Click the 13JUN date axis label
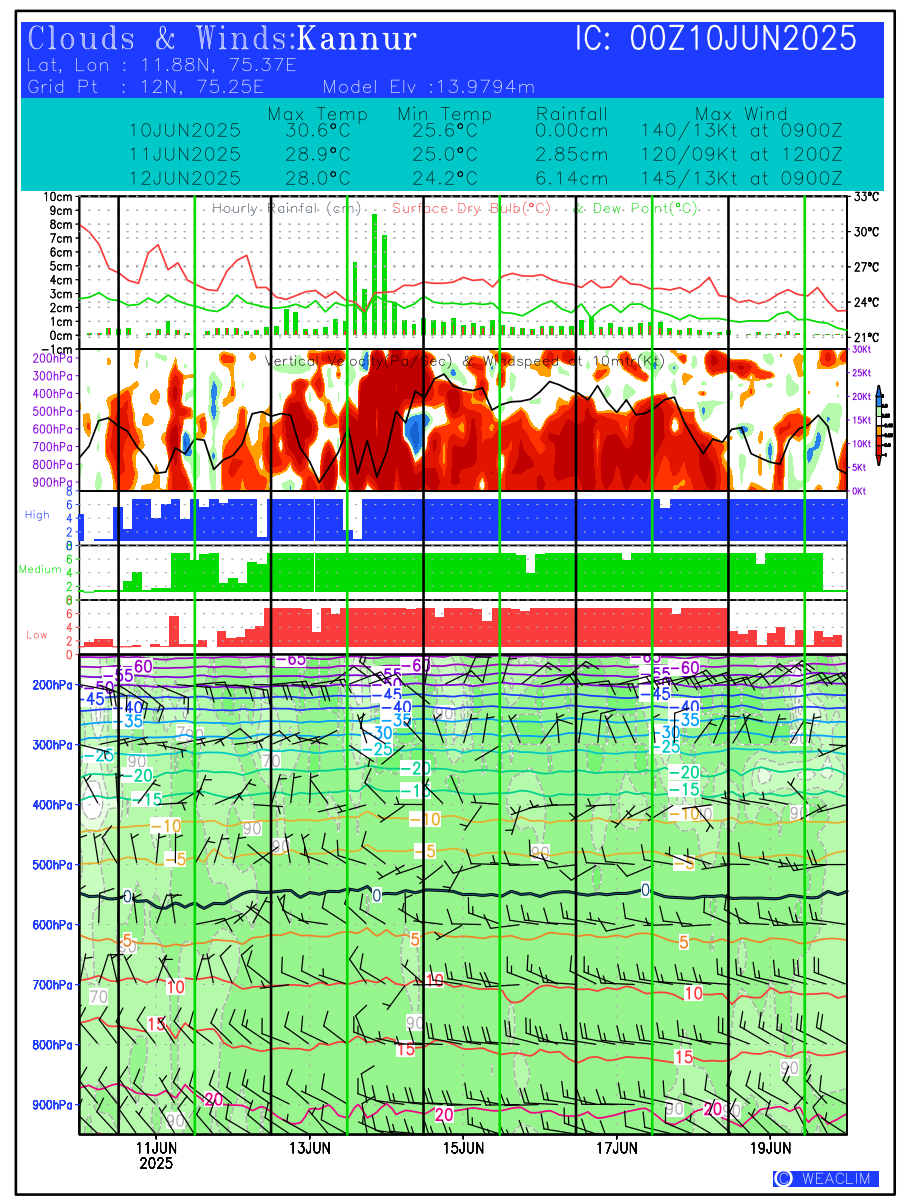This screenshot has height=1200, width=900. click(x=310, y=1148)
